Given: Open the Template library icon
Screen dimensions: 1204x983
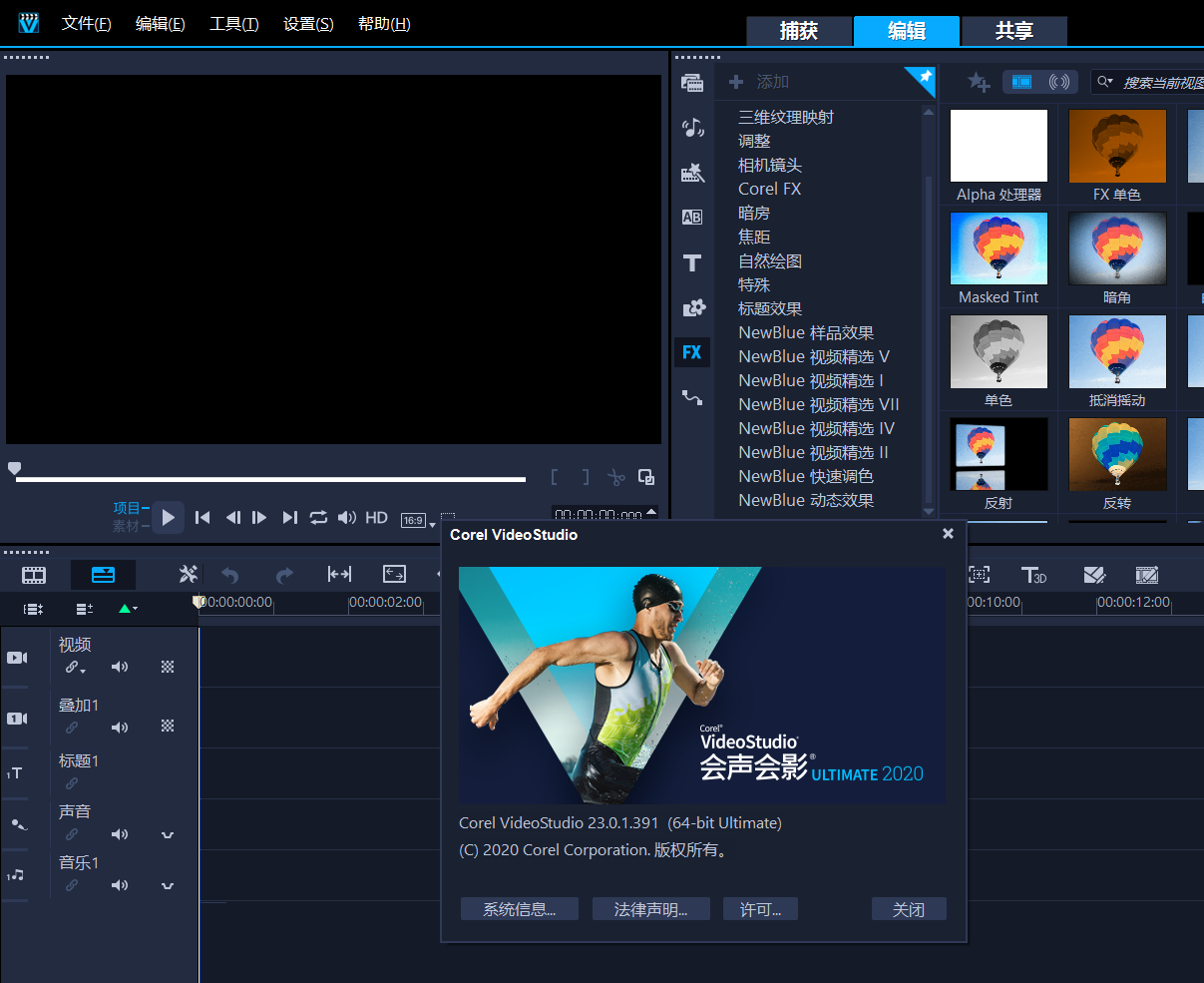Looking at the screenshot, I should click(x=692, y=173).
